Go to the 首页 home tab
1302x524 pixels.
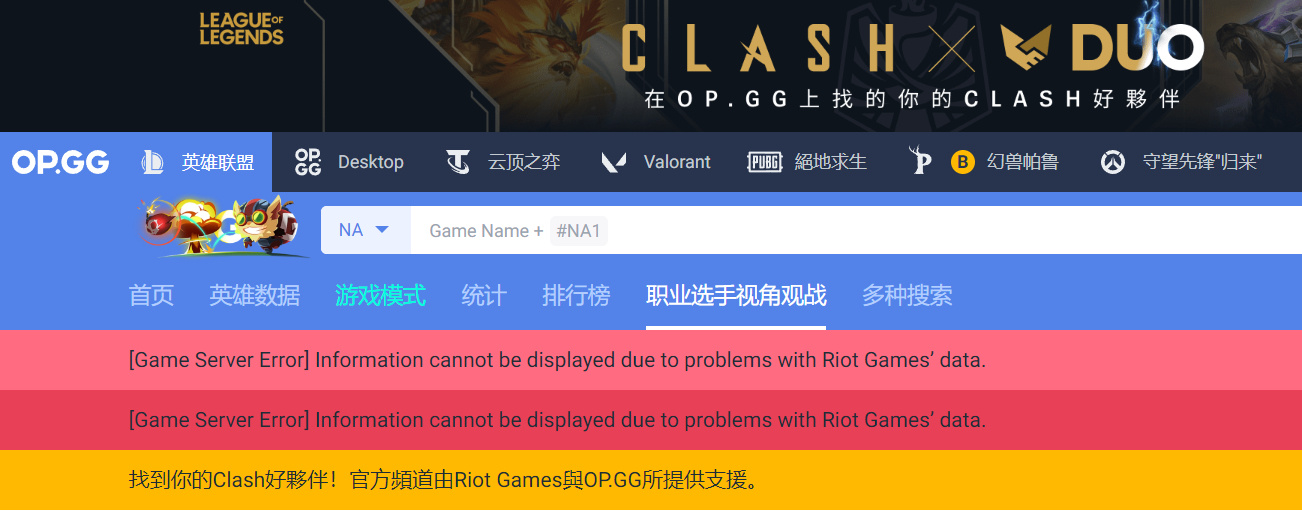(x=151, y=295)
